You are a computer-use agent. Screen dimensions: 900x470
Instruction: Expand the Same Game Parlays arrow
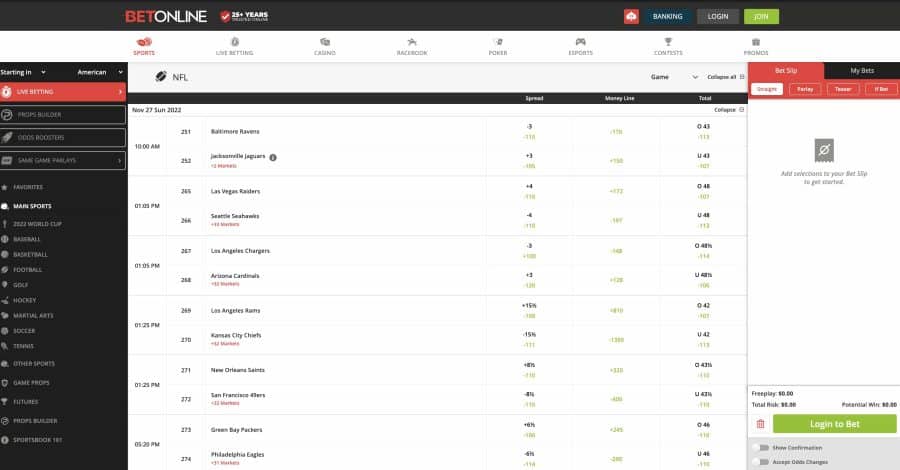[119, 161]
